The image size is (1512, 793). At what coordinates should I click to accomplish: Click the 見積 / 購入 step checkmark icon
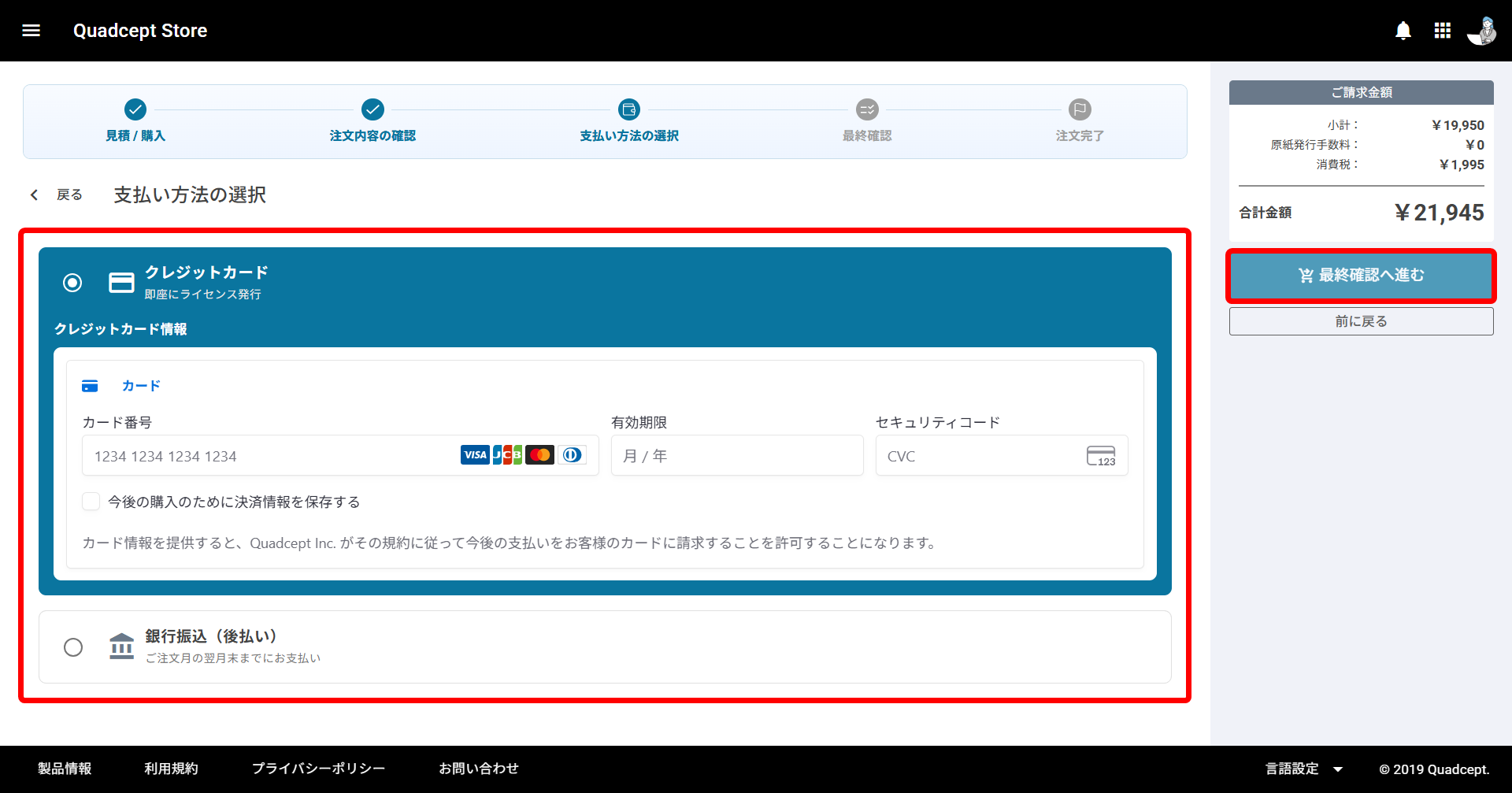coord(135,109)
